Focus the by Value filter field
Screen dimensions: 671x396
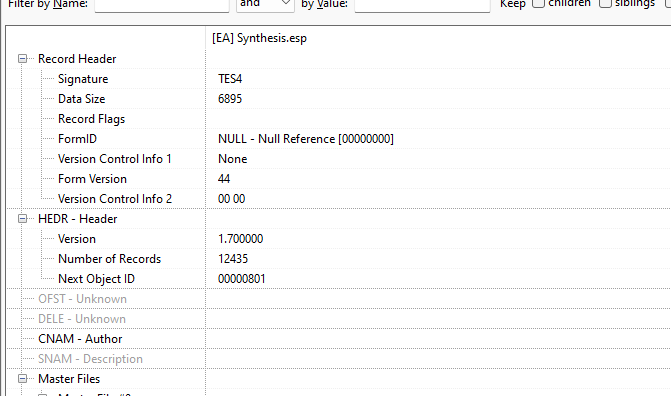[x=422, y=5]
